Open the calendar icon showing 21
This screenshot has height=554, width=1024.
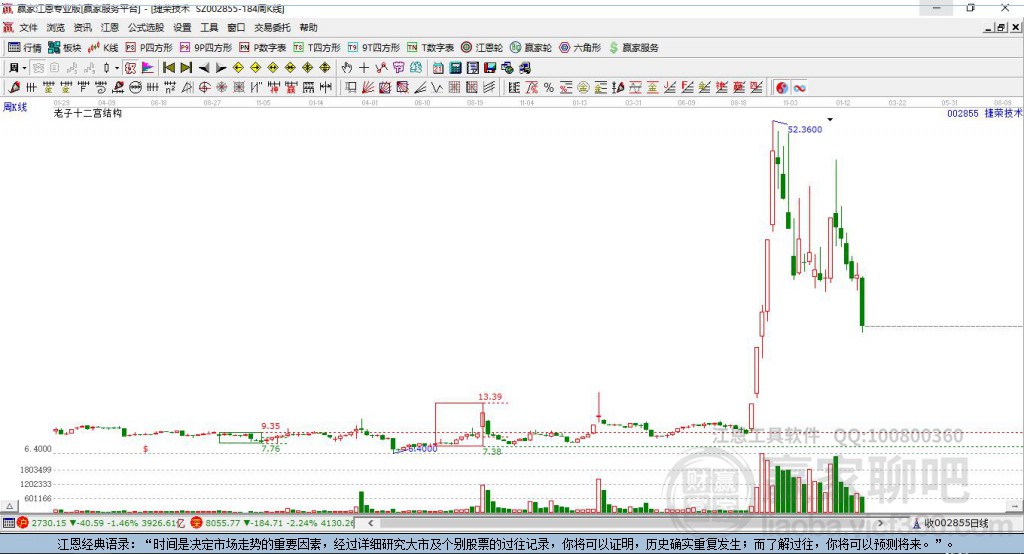click(x=438, y=68)
